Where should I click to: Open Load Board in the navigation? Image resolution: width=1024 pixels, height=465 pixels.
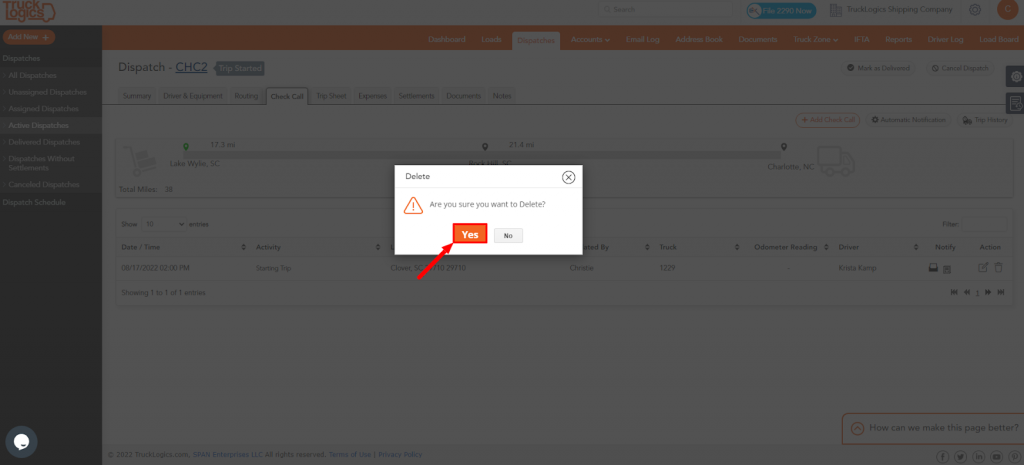[x=999, y=39]
